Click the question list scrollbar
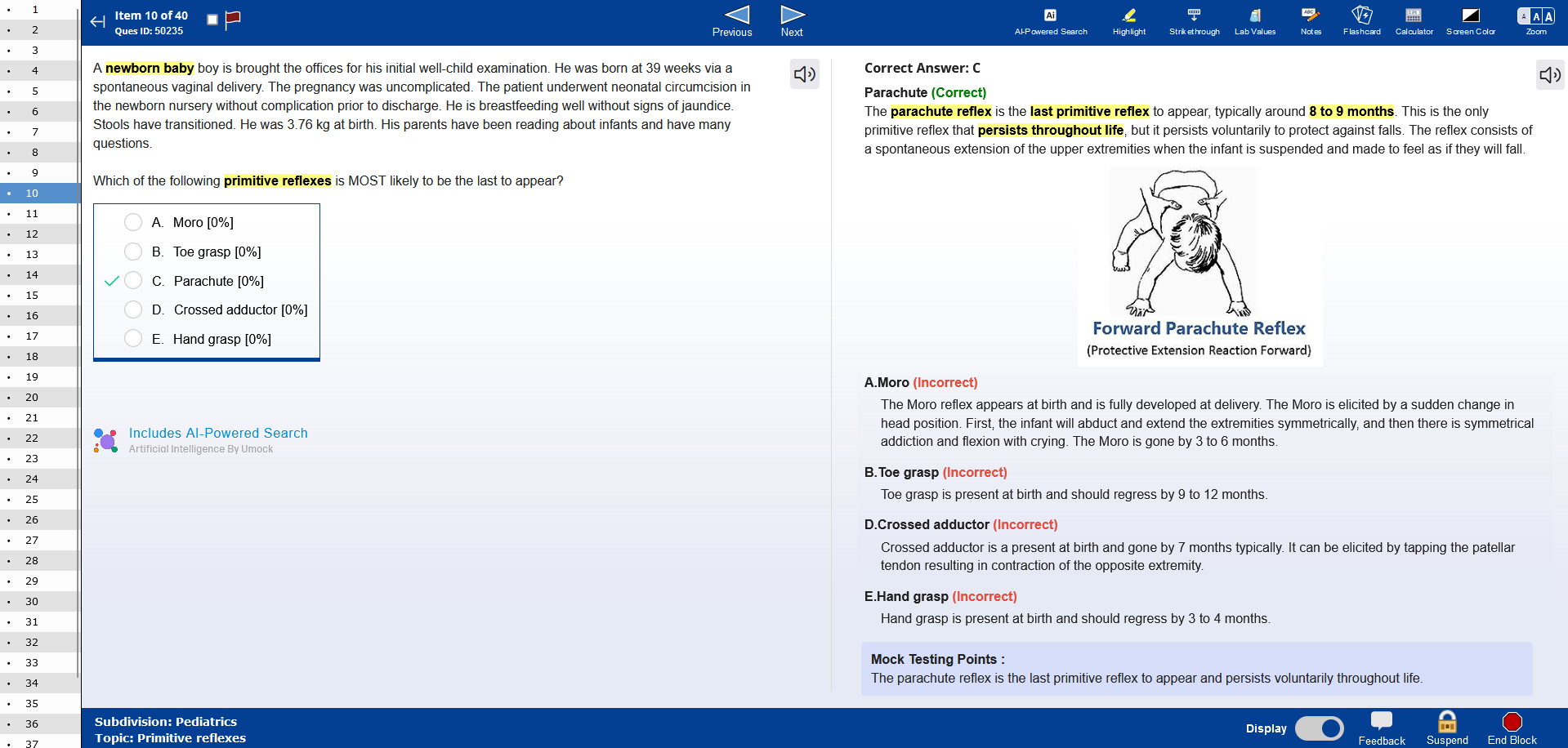This screenshot has width=1568, height=748. 78,343
